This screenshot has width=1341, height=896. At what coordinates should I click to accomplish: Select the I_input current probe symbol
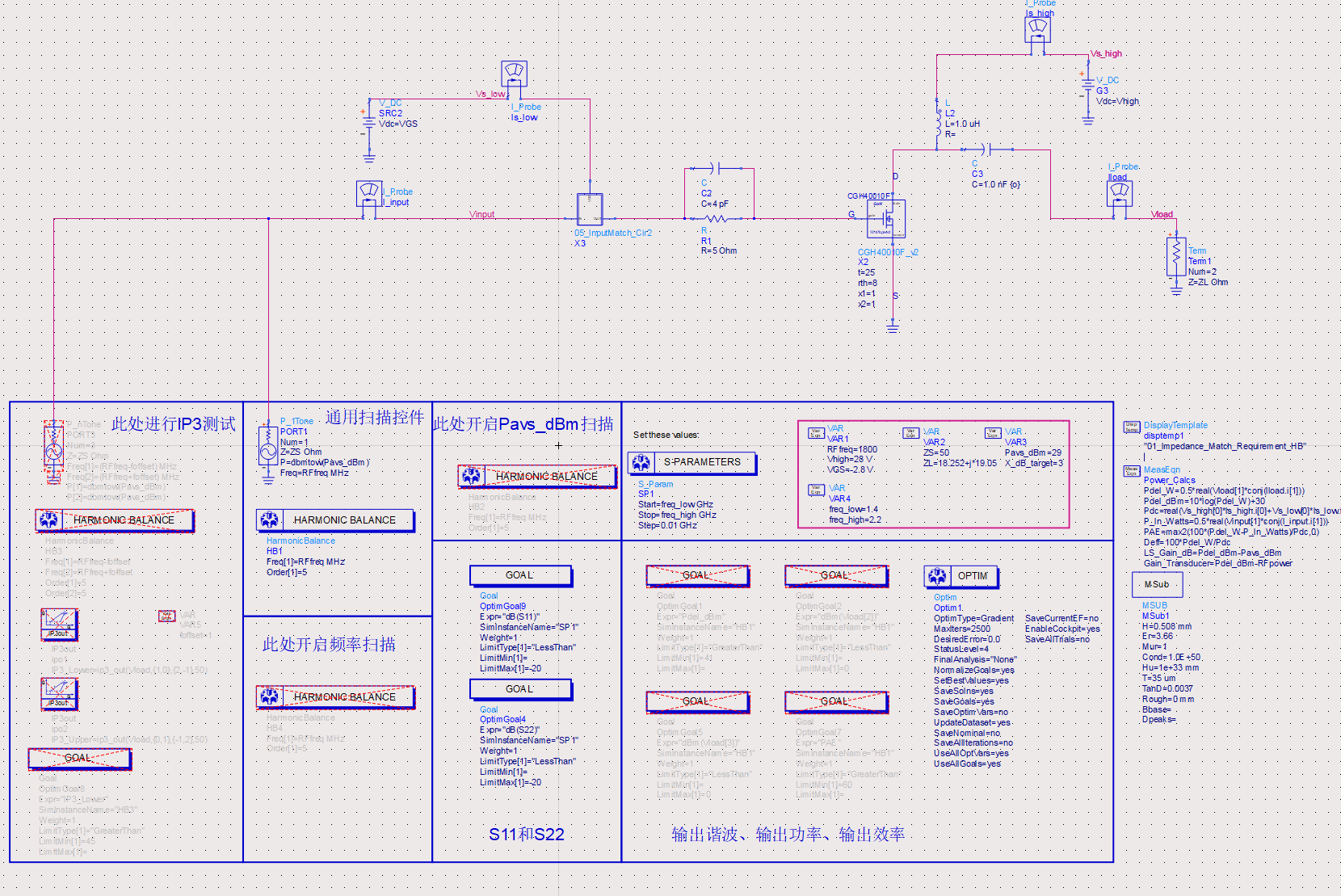coord(369,194)
